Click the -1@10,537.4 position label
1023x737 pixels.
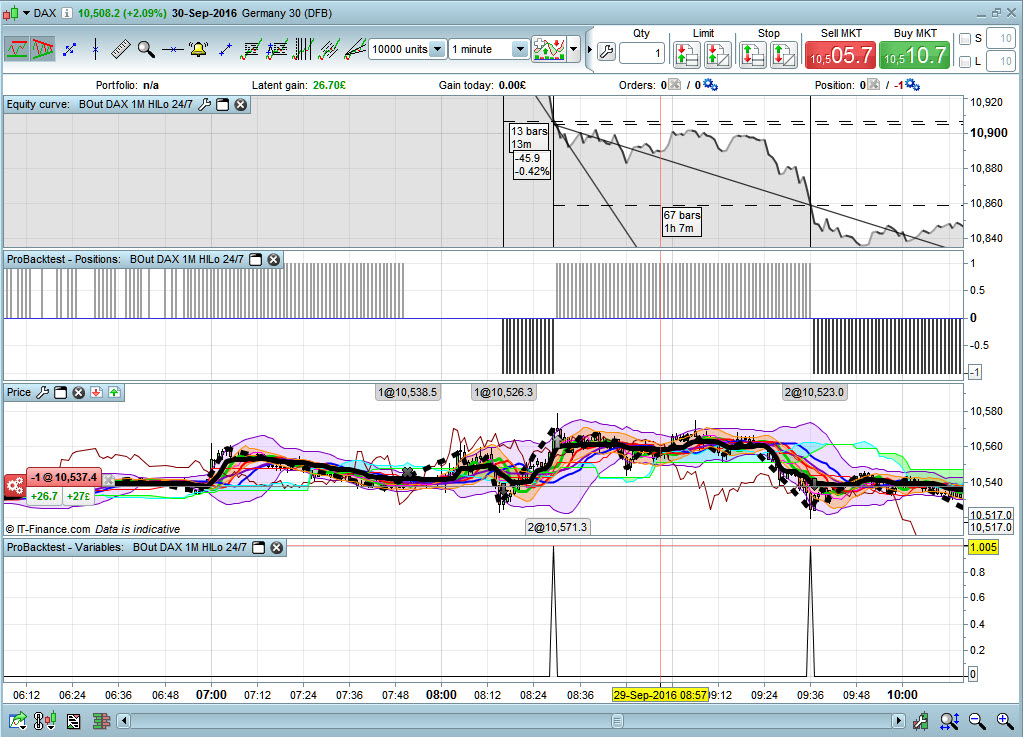(x=65, y=477)
